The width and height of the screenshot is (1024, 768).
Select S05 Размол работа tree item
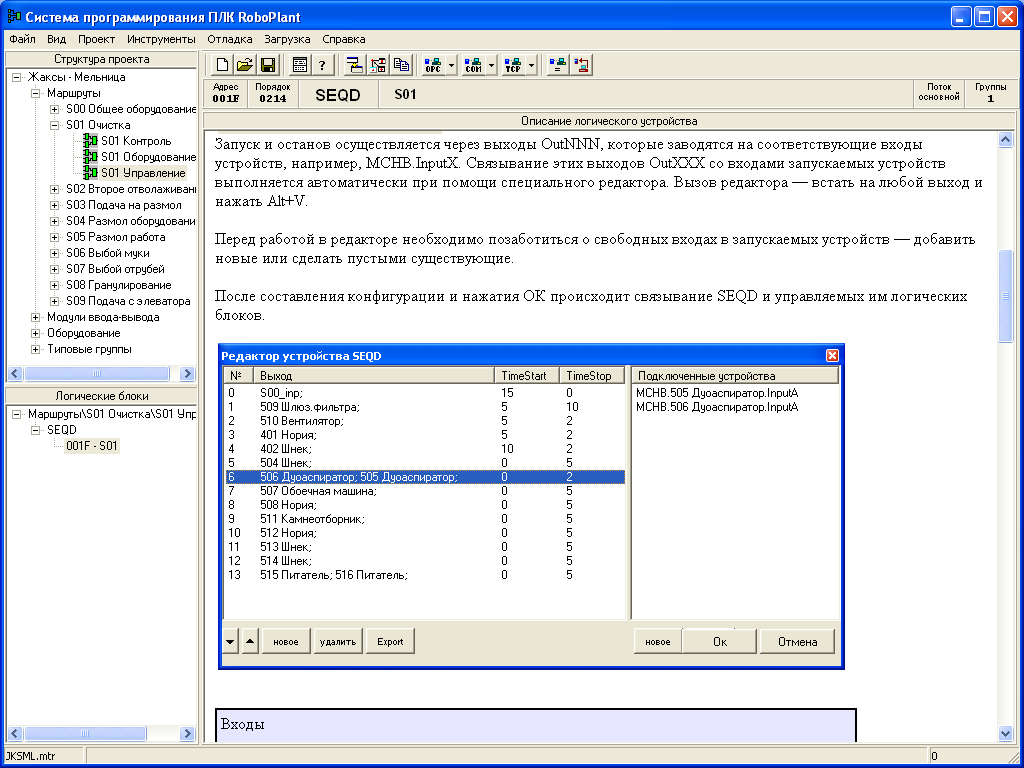[x=115, y=237]
